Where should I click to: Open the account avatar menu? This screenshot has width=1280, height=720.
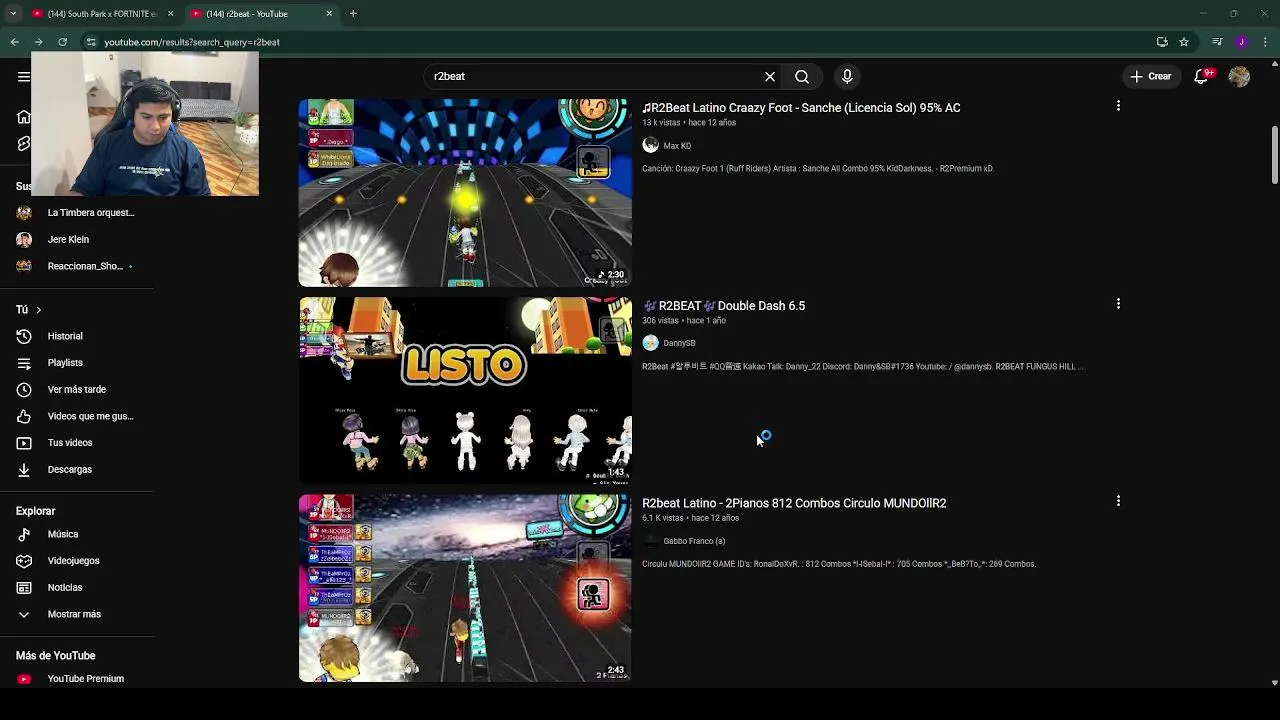1239,76
